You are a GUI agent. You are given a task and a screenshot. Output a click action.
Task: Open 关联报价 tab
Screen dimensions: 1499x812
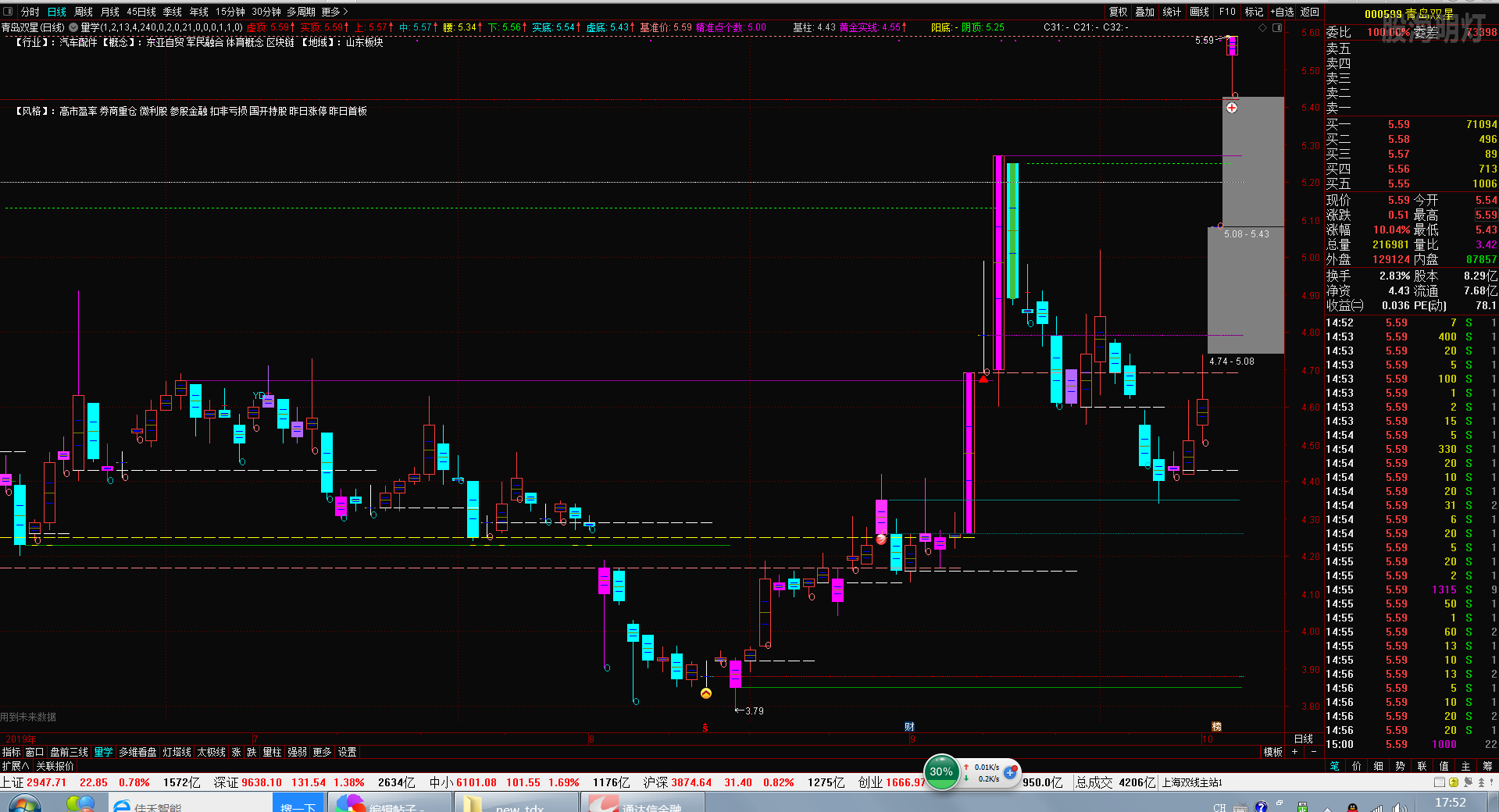[x=55, y=766]
